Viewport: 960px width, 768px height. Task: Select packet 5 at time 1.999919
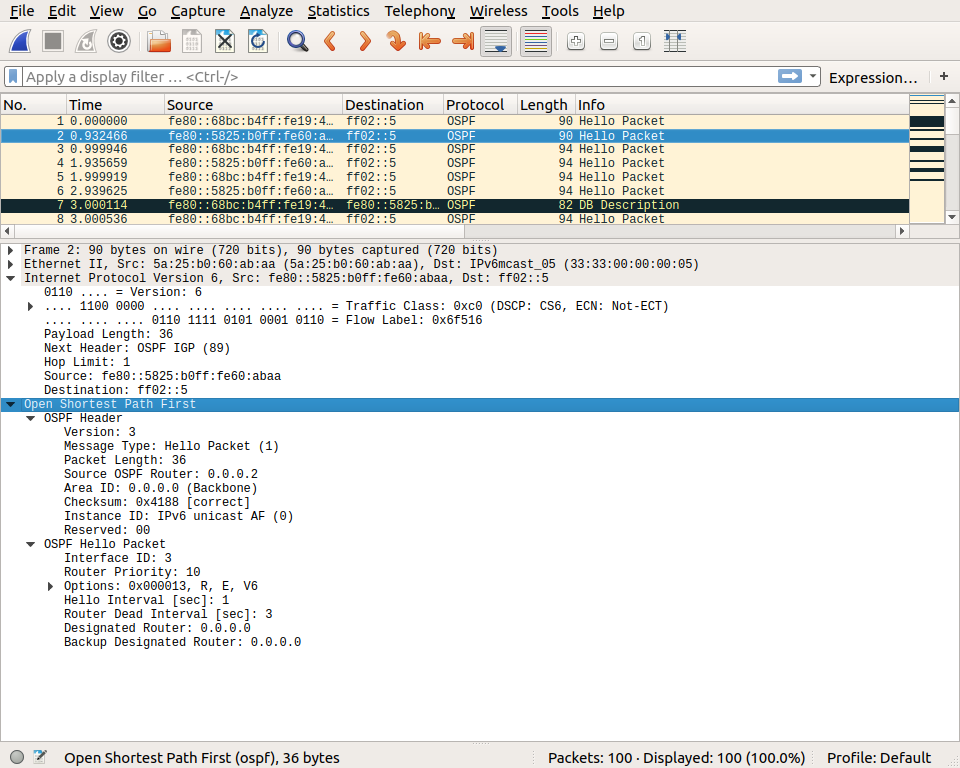point(455,177)
